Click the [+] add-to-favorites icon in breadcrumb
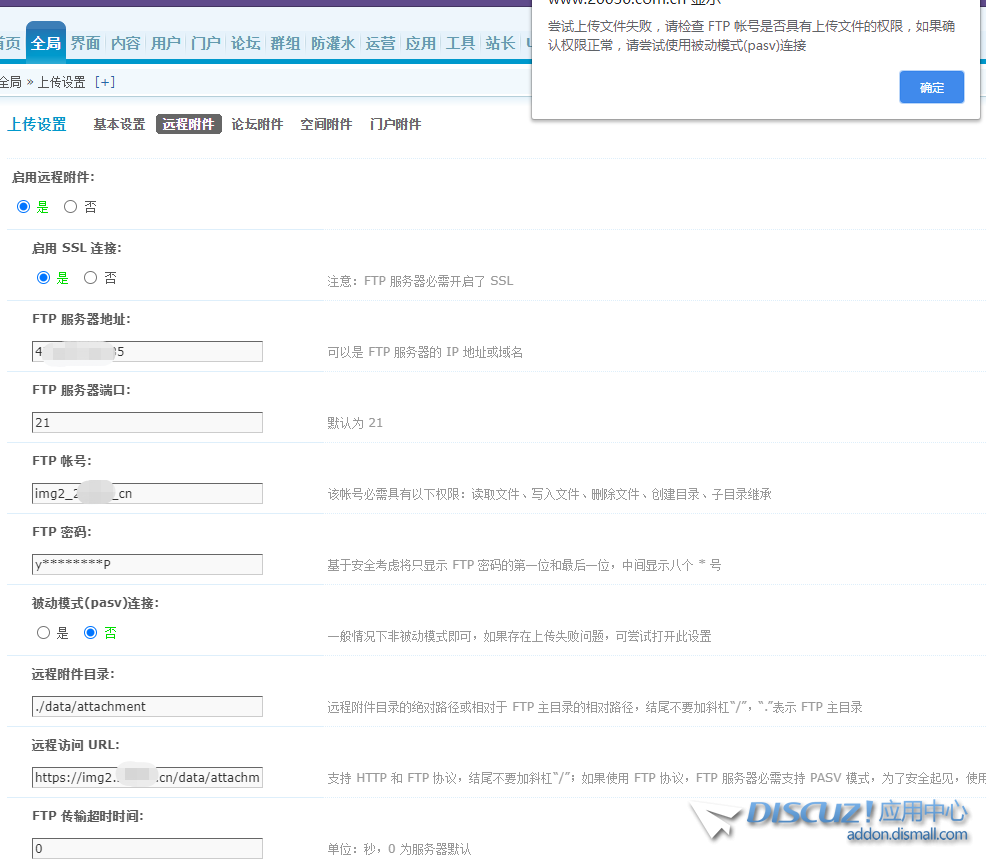Viewport: 986px width, 860px height. click(x=104, y=82)
